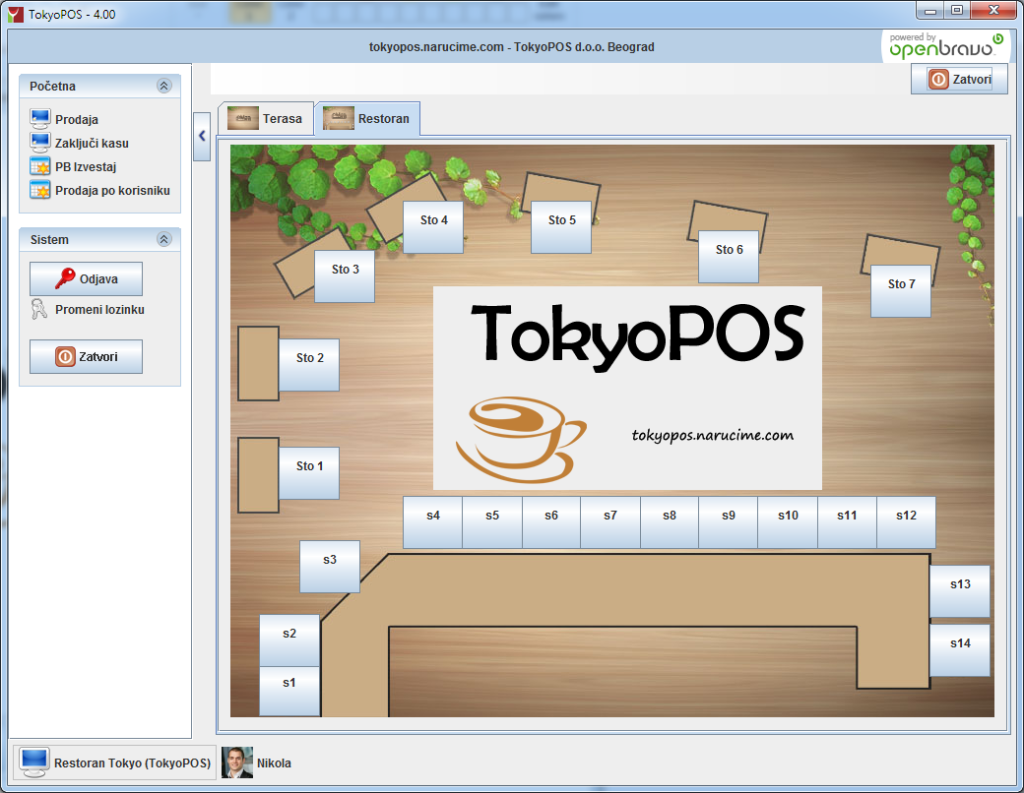Select bar seat s11
Screen dimensions: 1024x793
pyautogui.click(x=847, y=522)
